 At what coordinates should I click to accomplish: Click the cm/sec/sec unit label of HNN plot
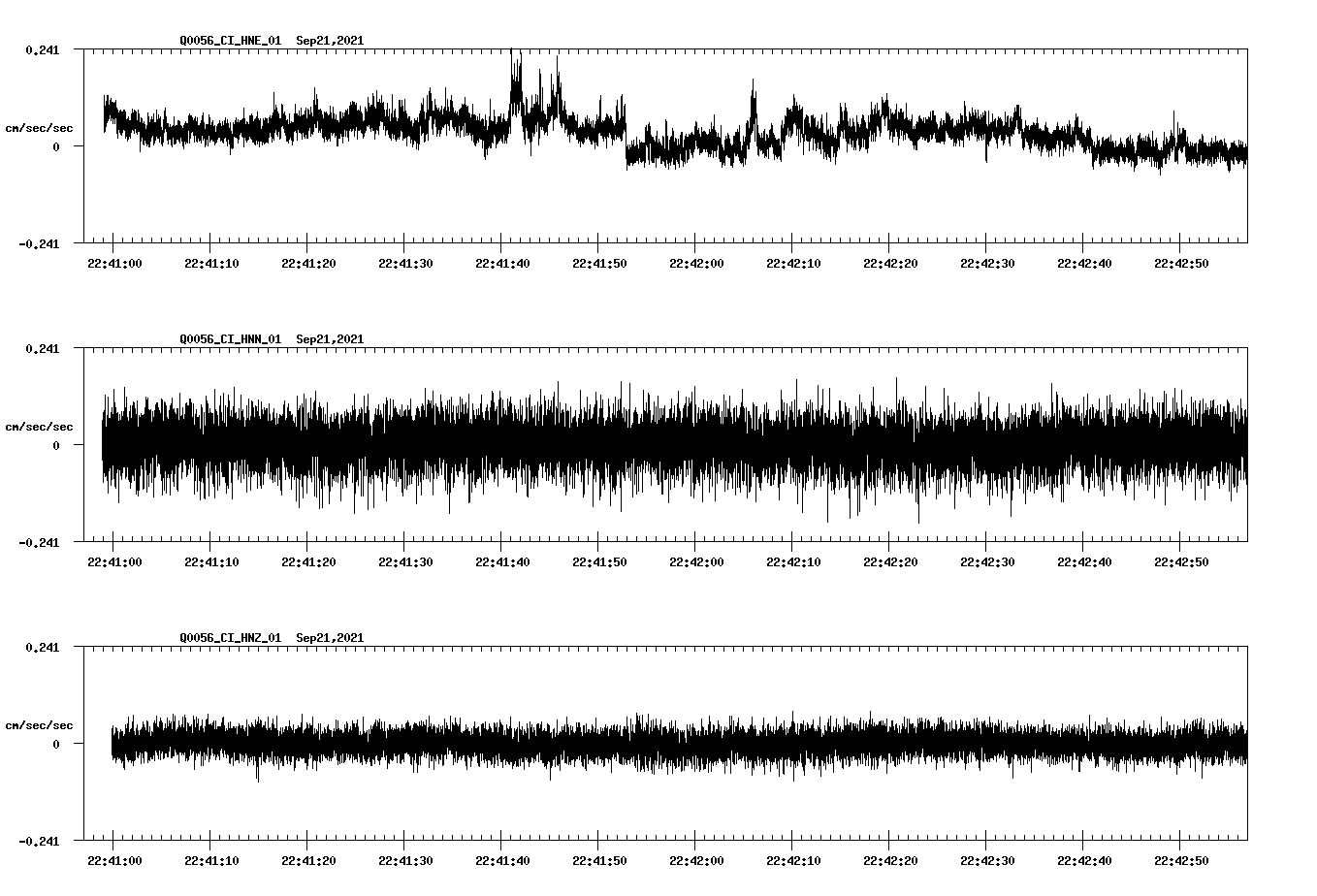(x=39, y=427)
